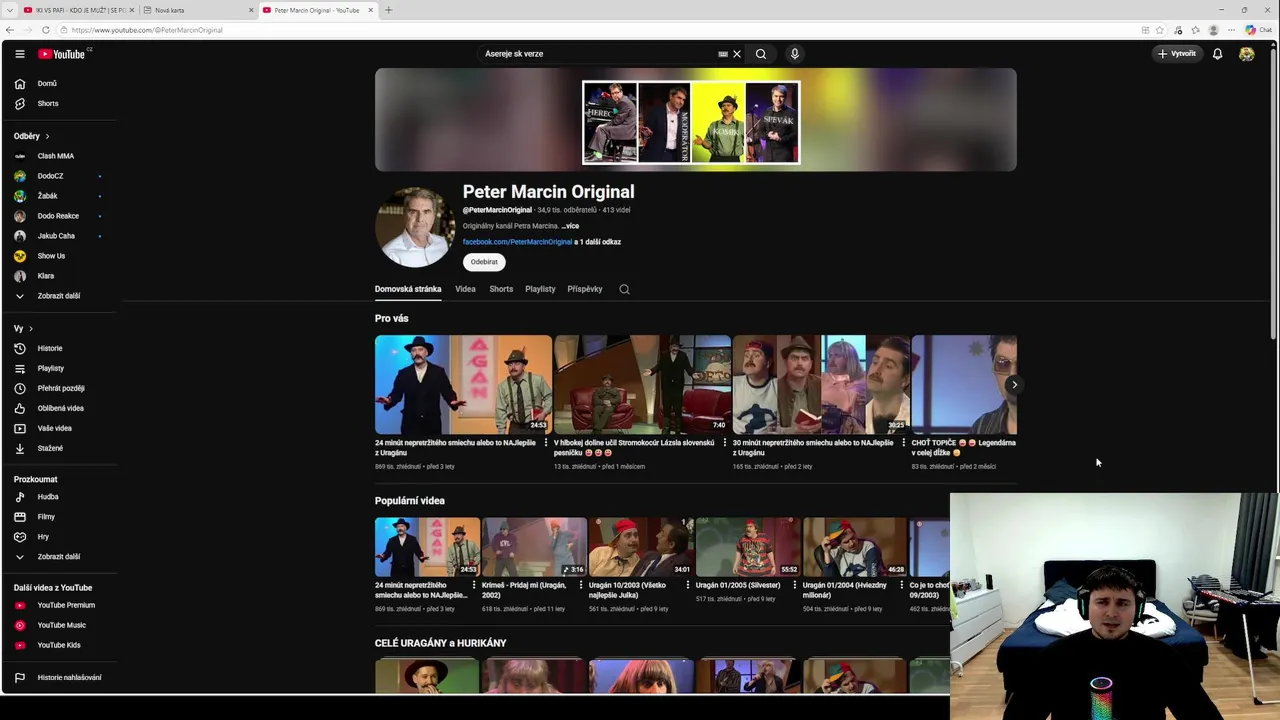The height and width of the screenshot is (720, 1280).
Task: Open YouTube Kids link
Action: pos(60,645)
